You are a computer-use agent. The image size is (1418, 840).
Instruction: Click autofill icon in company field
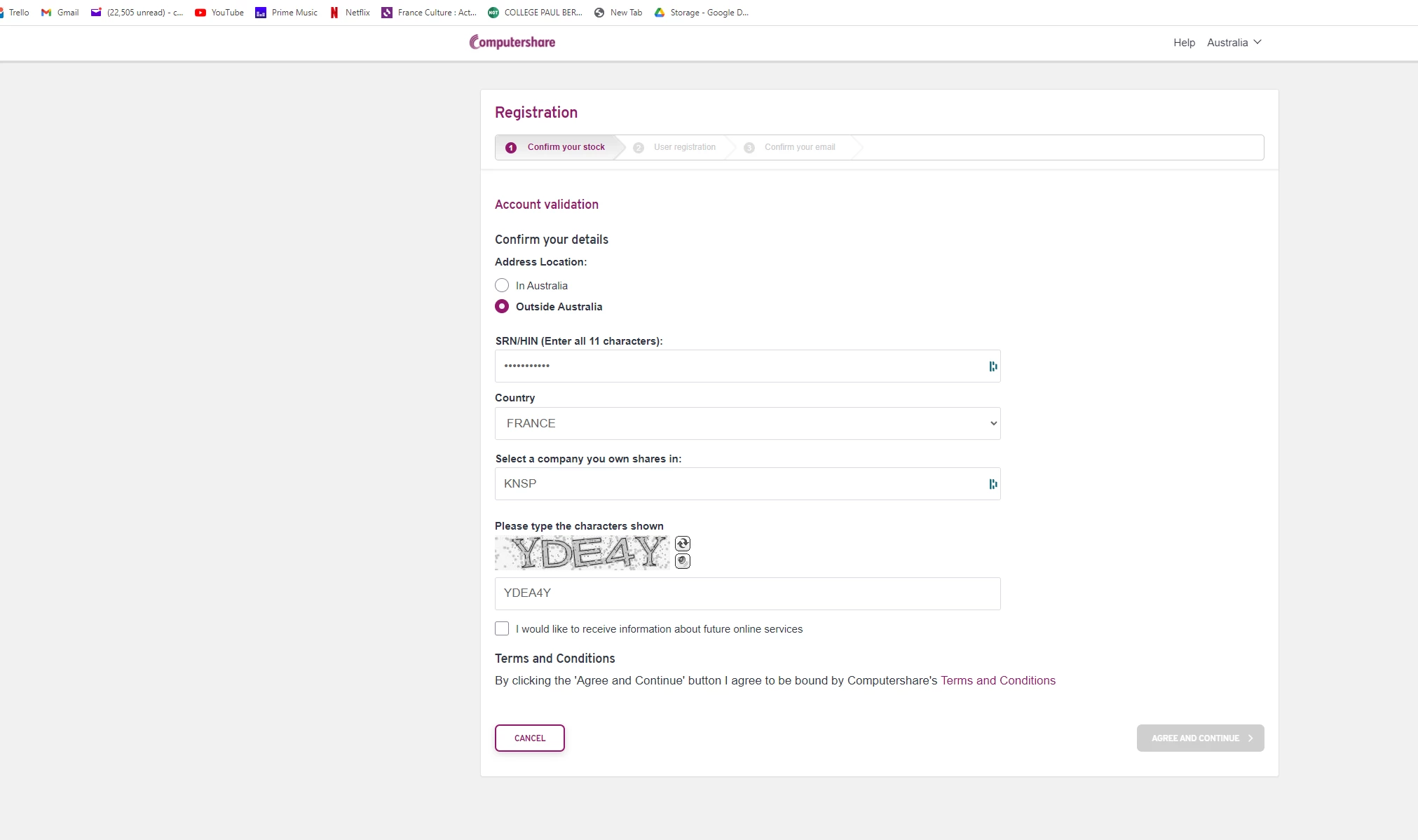(x=993, y=484)
